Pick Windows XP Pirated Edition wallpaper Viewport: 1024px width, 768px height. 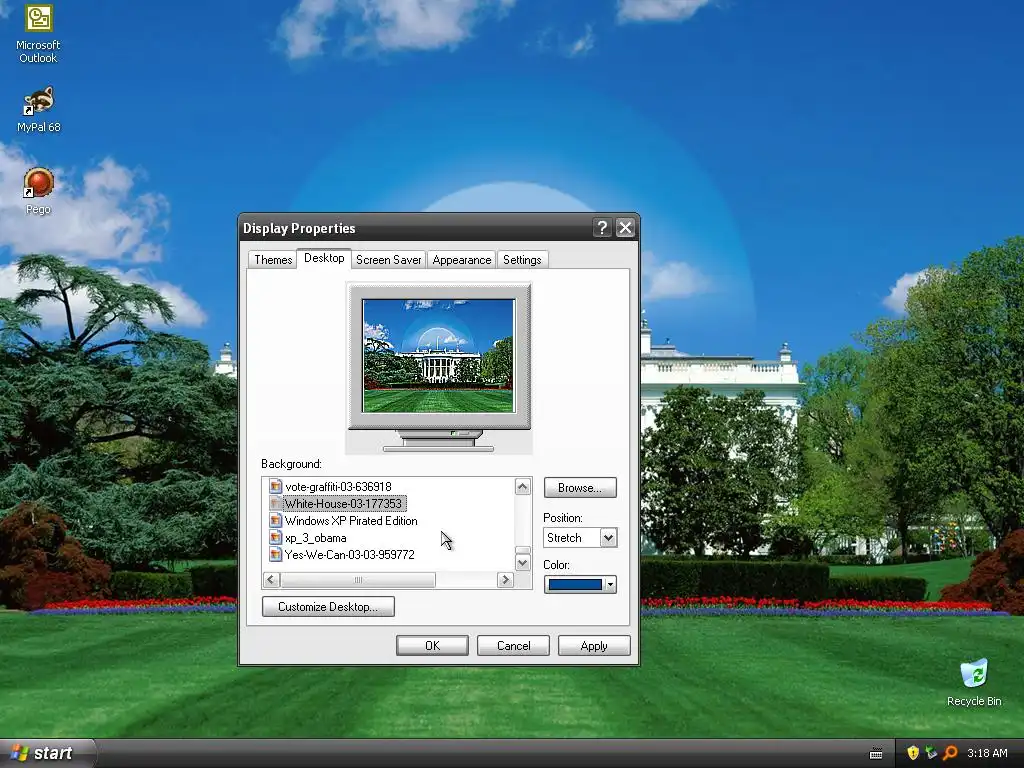tap(351, 520)
